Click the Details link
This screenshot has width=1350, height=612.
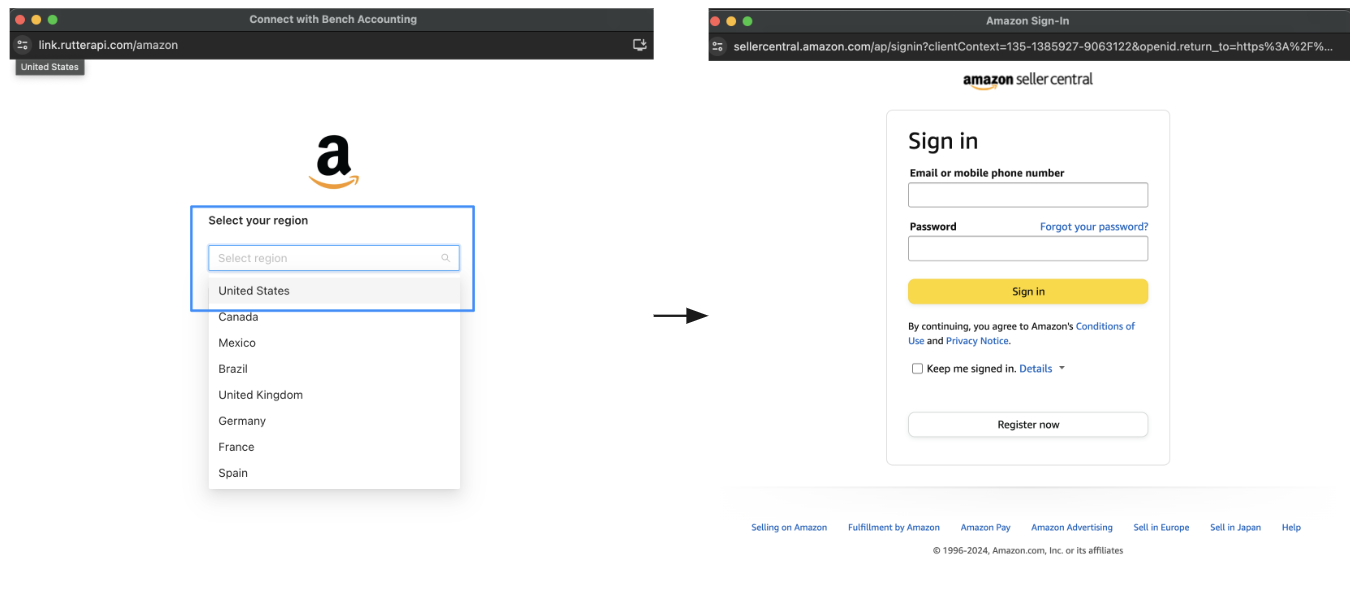click(x=1036, y=369)
